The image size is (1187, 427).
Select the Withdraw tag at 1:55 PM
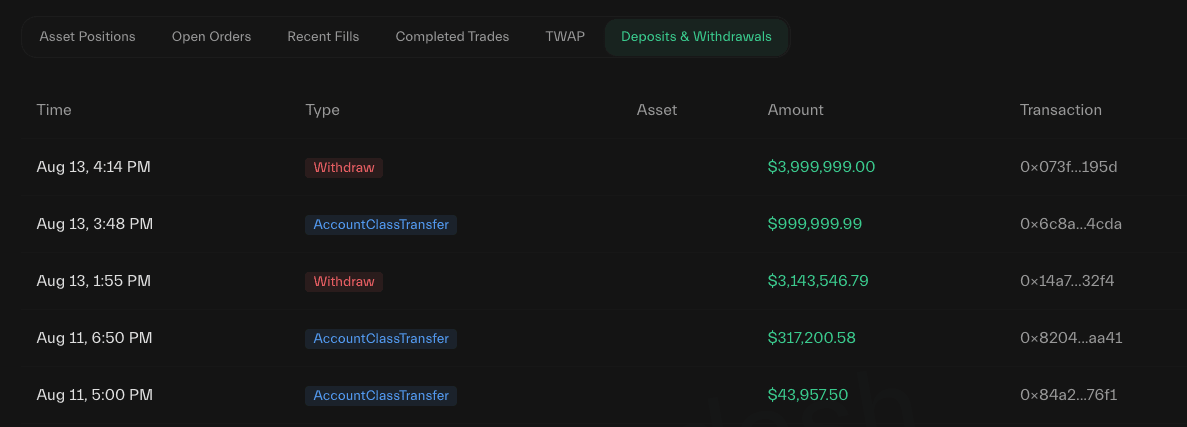(344, 282)
